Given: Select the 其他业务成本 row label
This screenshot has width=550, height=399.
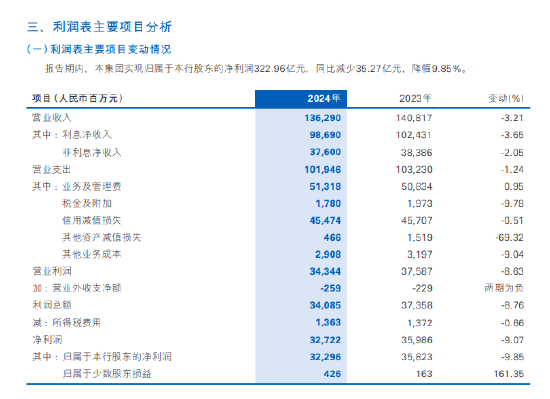Looking at the screenshot, I should point(92,254).
